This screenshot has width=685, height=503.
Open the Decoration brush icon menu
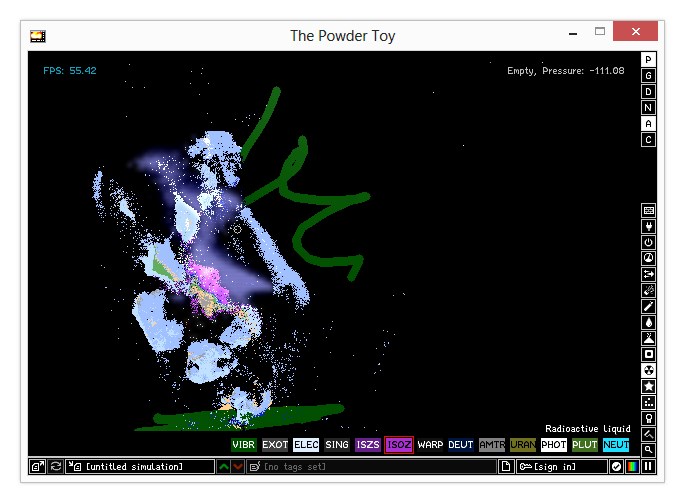(649, 434)
